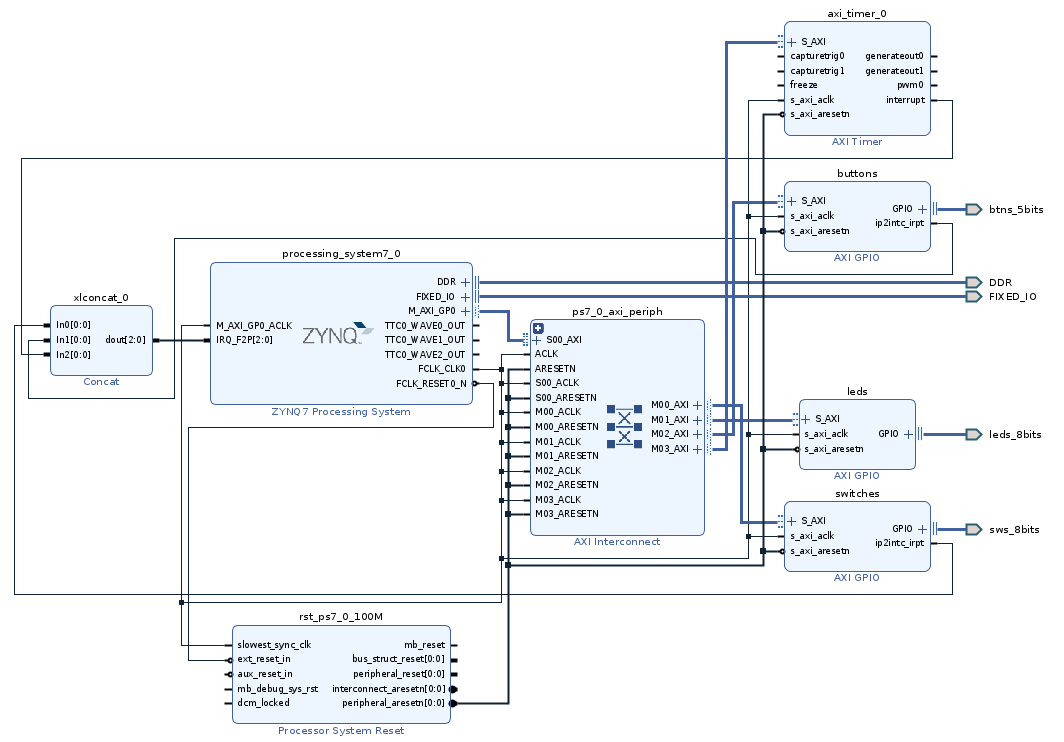
Task: Expand GPIO interface on switches block
Action: tap(922, 529)
